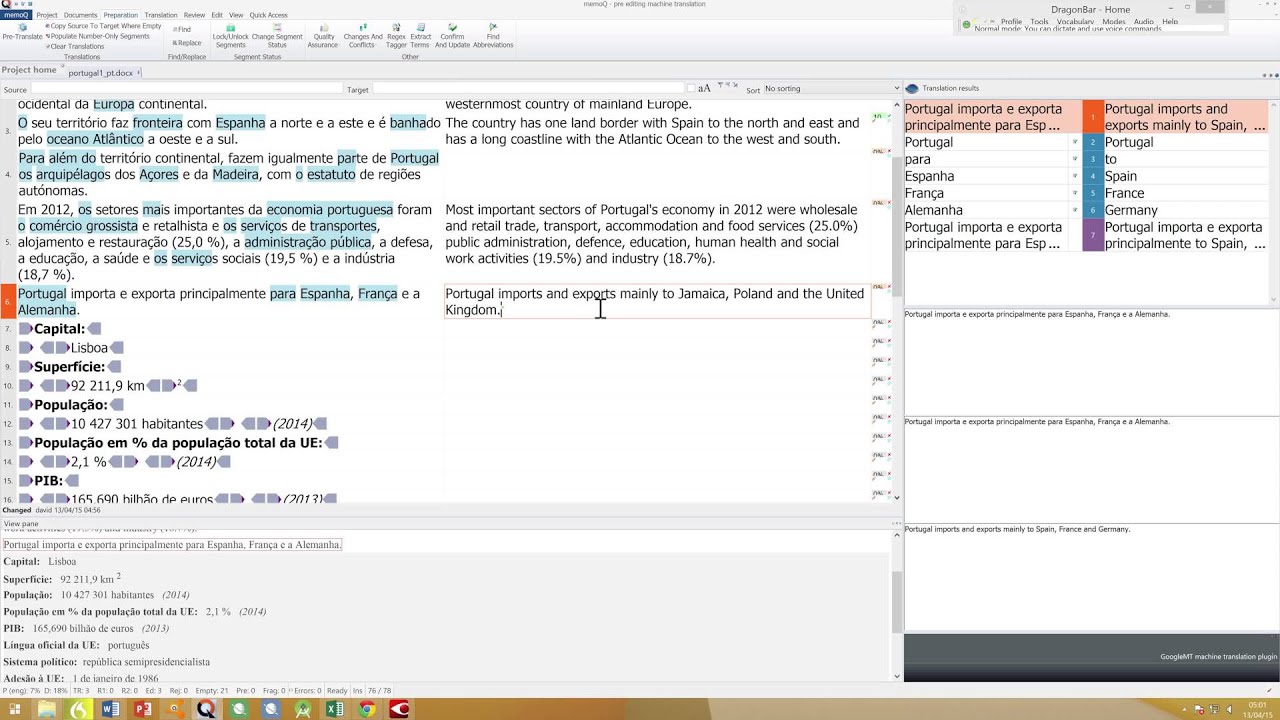This screenshot has width=1280, height=720.
Task: Open Changes And Conflicts tool
Action: click(x=362, y=36)
